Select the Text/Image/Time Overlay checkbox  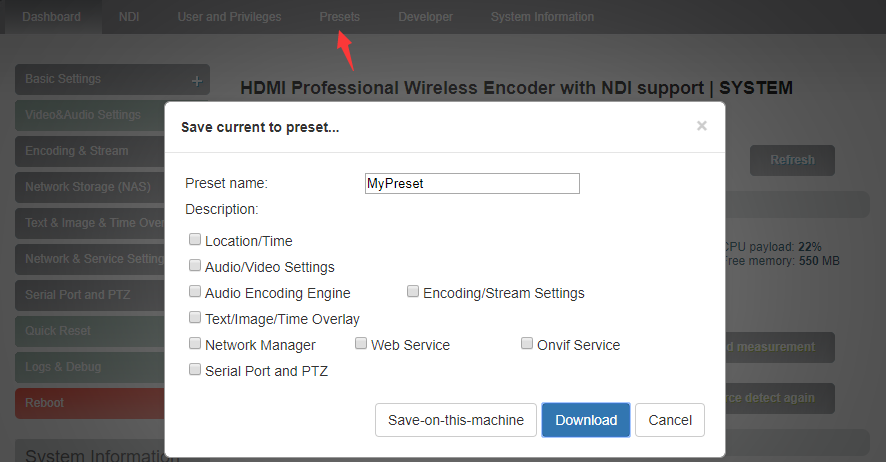(195, 317)
